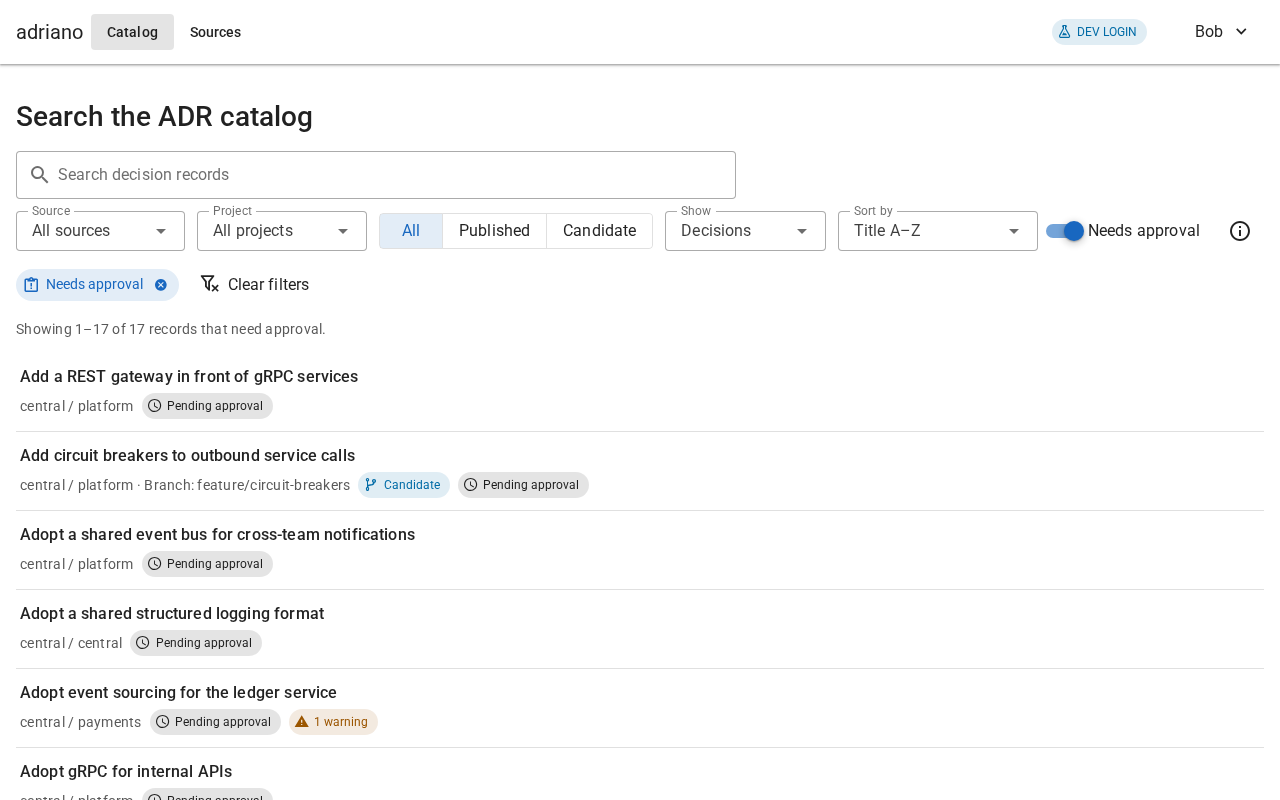Screen dimensions: 1280x800
Task: Click clock icon on circuit breakers Pending approval
Action: coord(471,485)
